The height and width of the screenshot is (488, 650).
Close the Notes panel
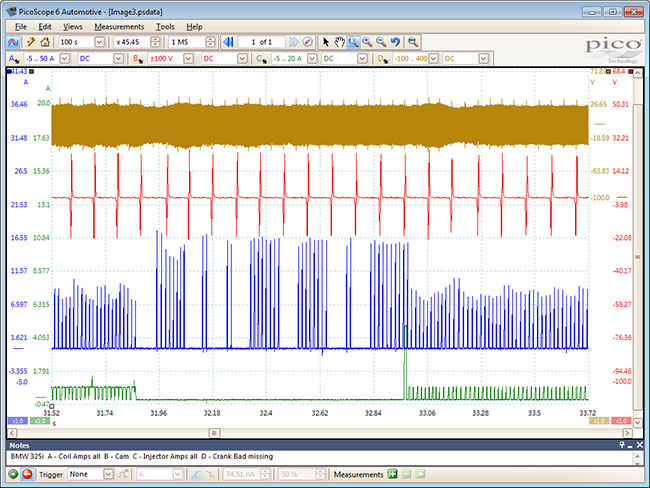[640, 445]
